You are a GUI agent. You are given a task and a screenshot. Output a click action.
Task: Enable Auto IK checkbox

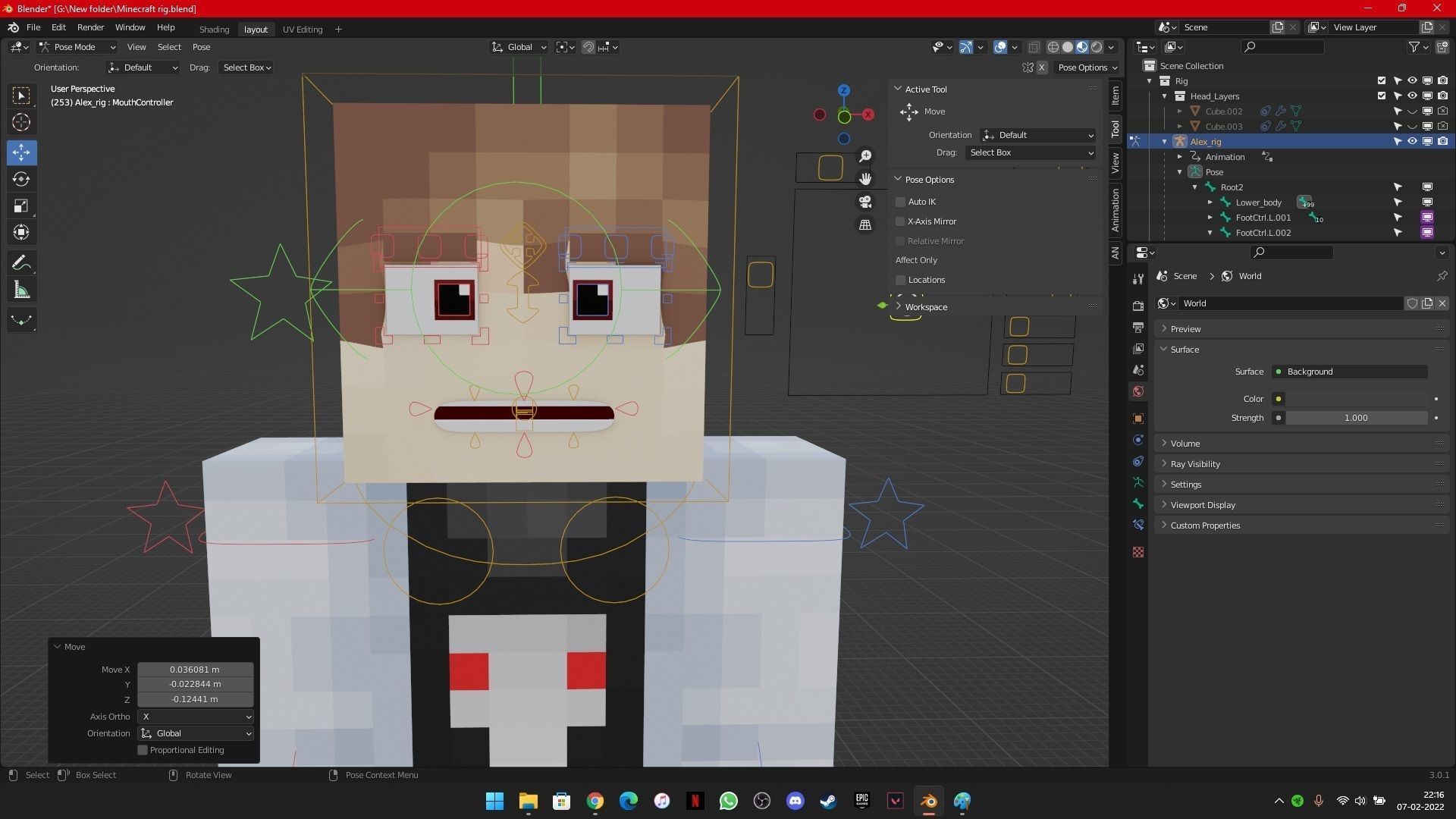click(900, 202)
